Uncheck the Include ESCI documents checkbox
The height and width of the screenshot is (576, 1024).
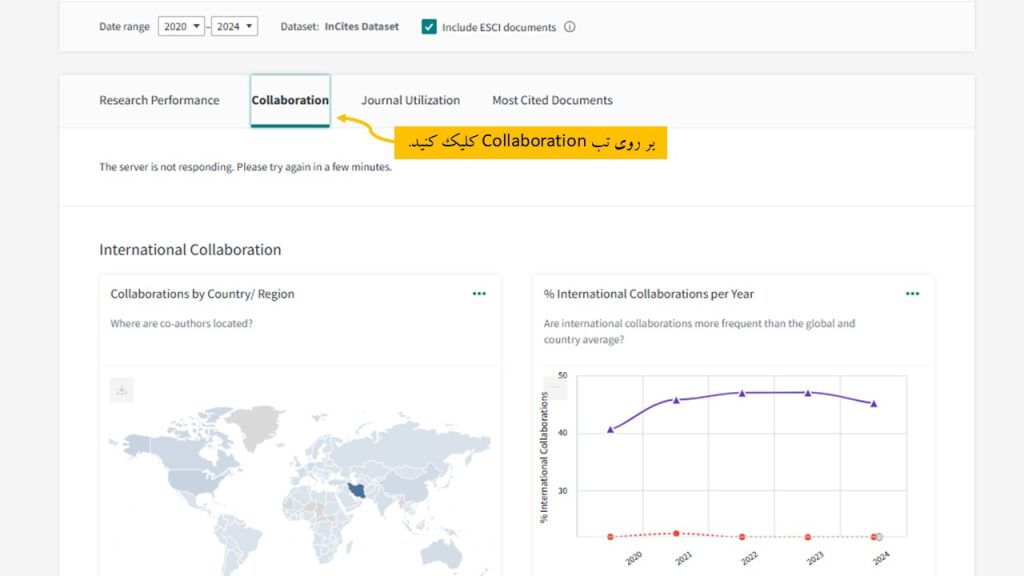429,27
